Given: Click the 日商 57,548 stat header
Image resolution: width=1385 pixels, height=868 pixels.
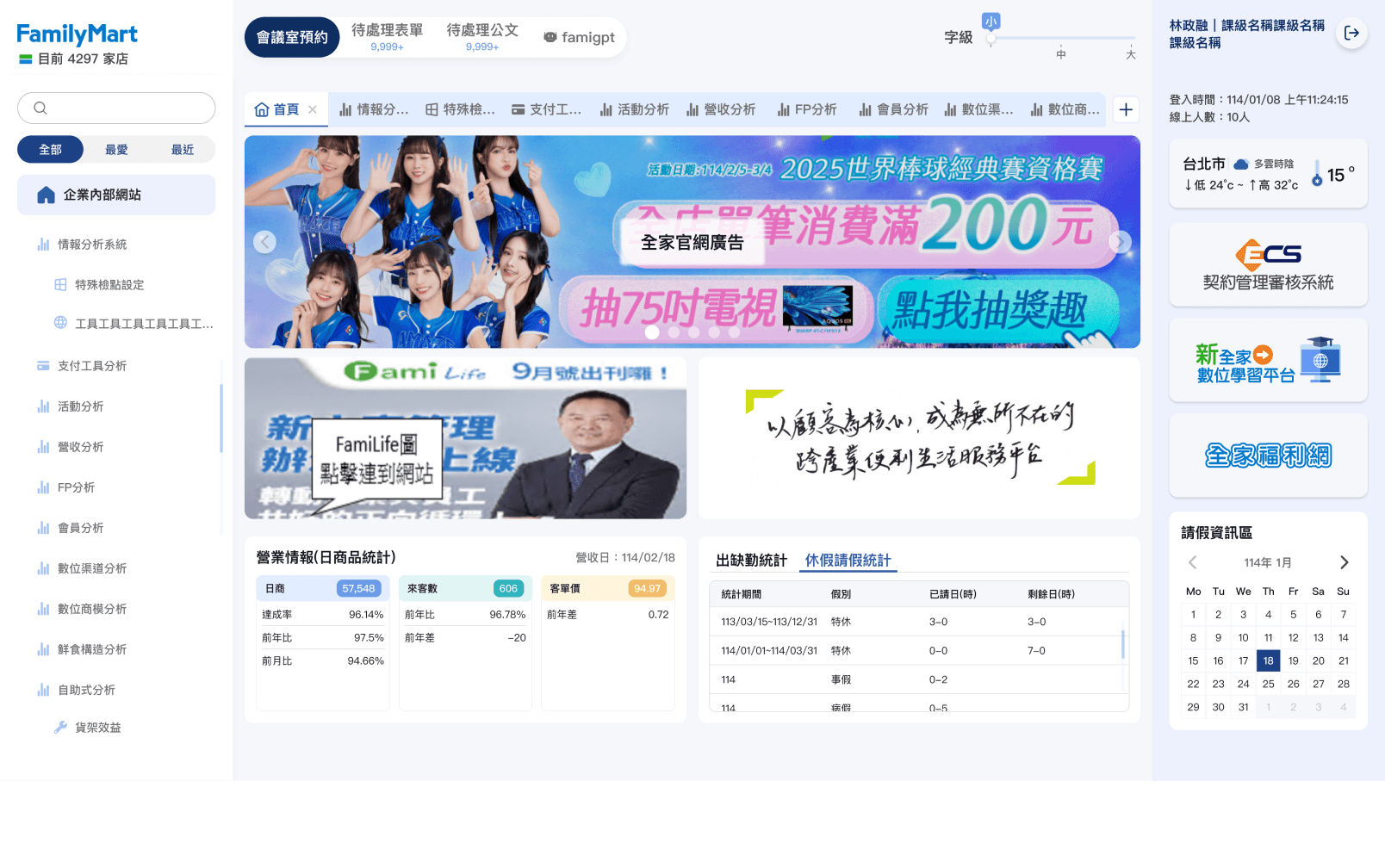Looking at the screenshot, I should pos(323,589).
